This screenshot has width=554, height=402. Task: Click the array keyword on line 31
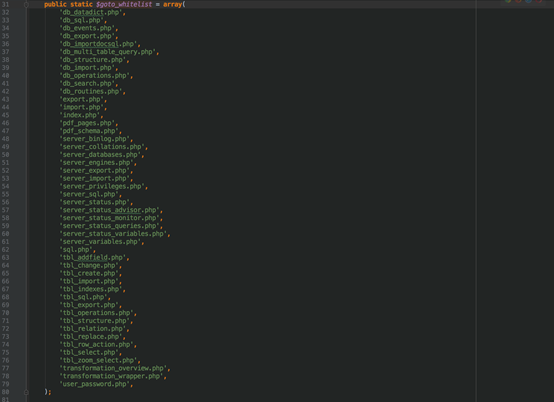click(172, 4)
